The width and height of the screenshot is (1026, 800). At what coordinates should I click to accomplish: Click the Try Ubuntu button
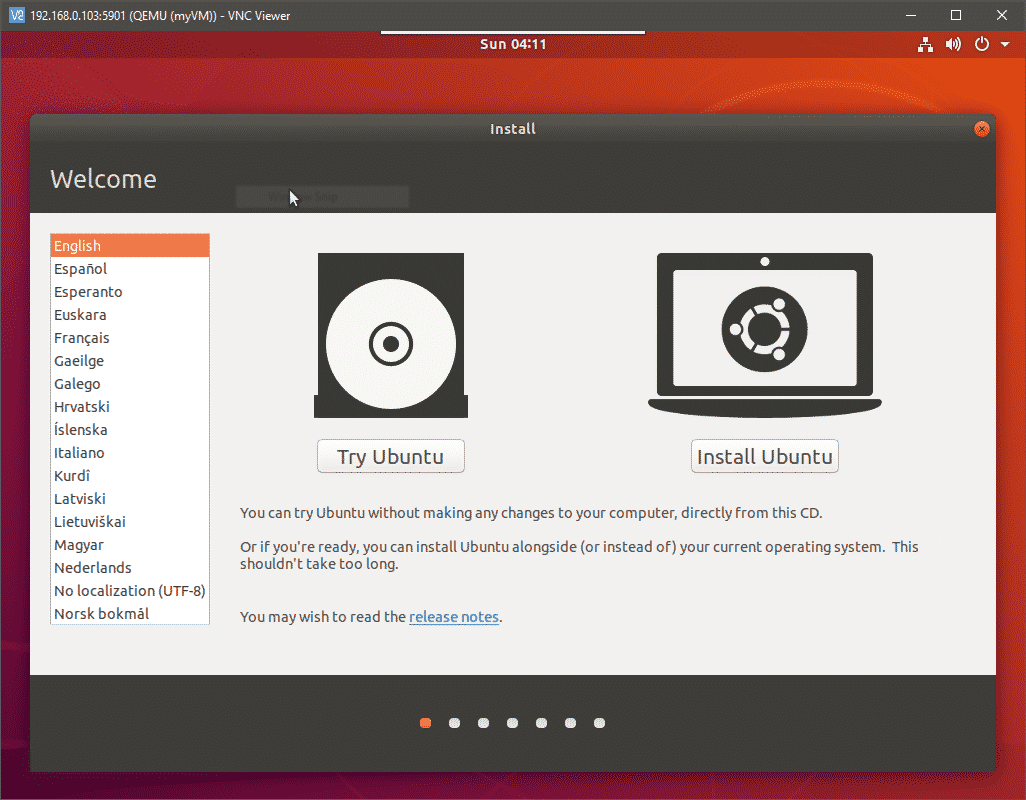pyautogui.click(x=391, y=456)
